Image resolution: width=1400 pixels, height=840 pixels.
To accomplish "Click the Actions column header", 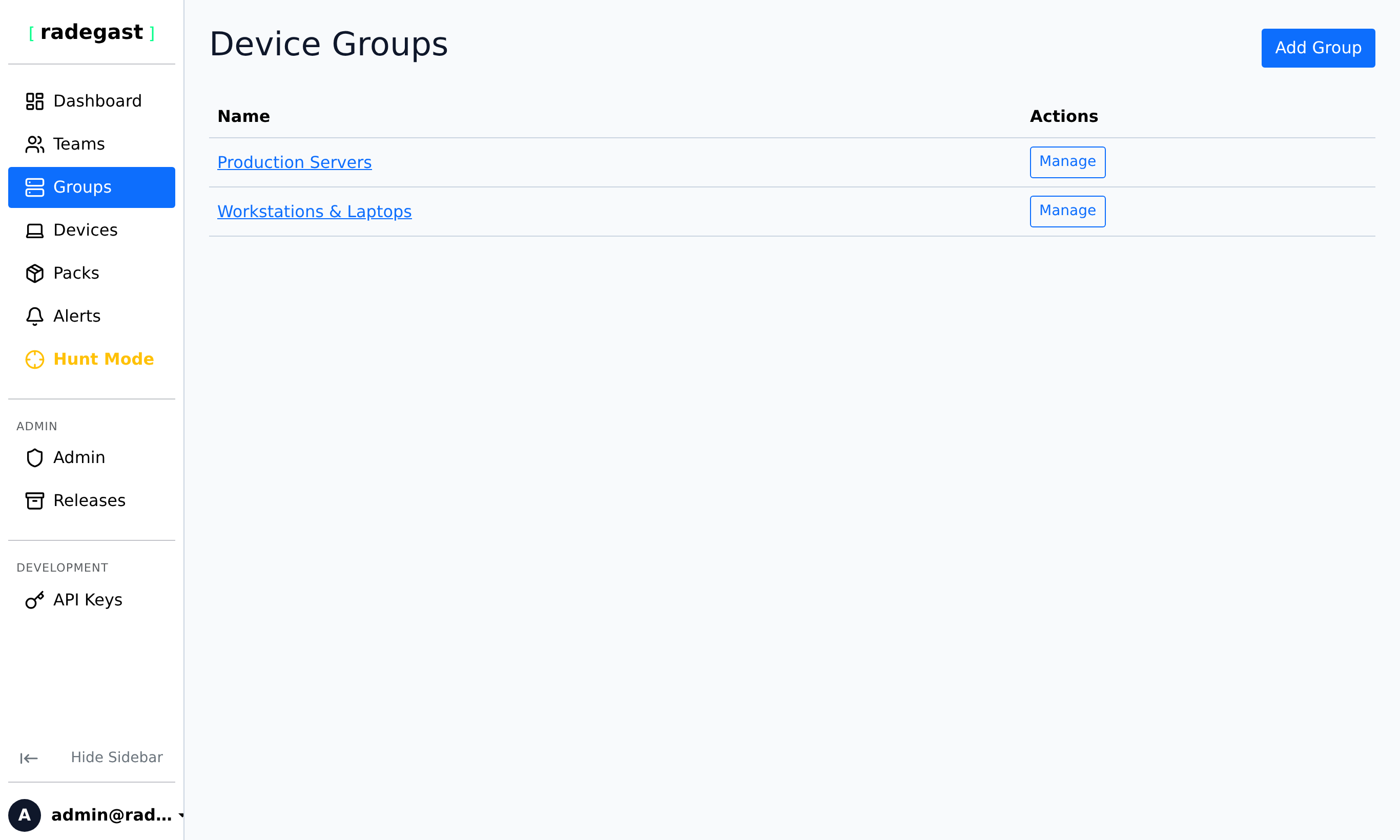I will [1064, 116].
